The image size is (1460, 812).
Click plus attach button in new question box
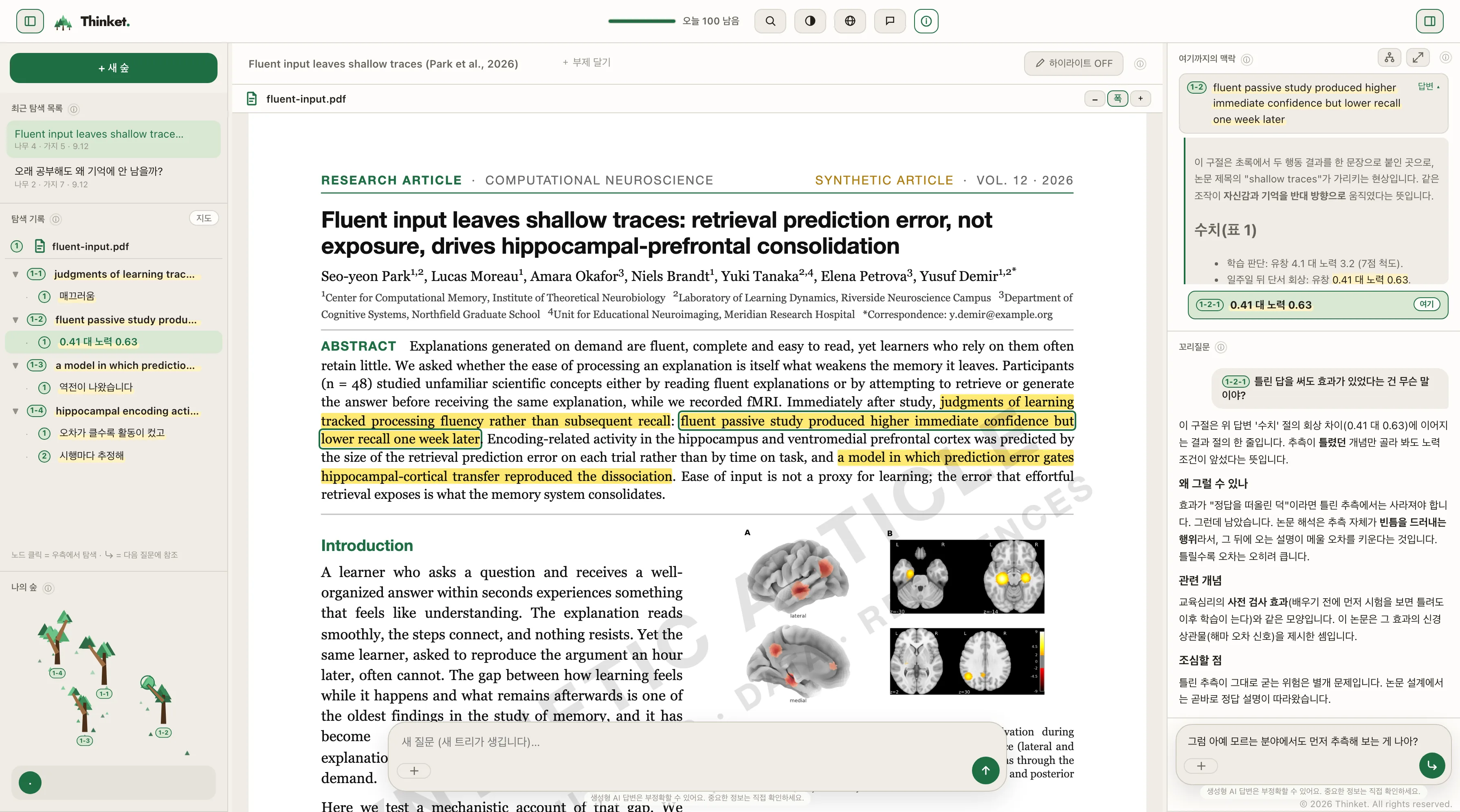click(x=414, y=770)
